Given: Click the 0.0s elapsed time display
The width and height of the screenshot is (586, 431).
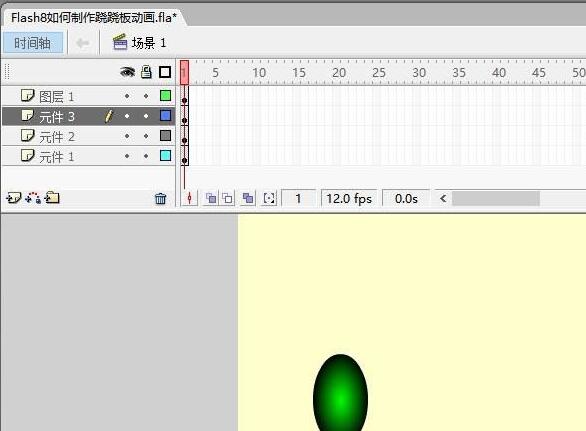Looking at the screenshot, I should click(406, 198).
